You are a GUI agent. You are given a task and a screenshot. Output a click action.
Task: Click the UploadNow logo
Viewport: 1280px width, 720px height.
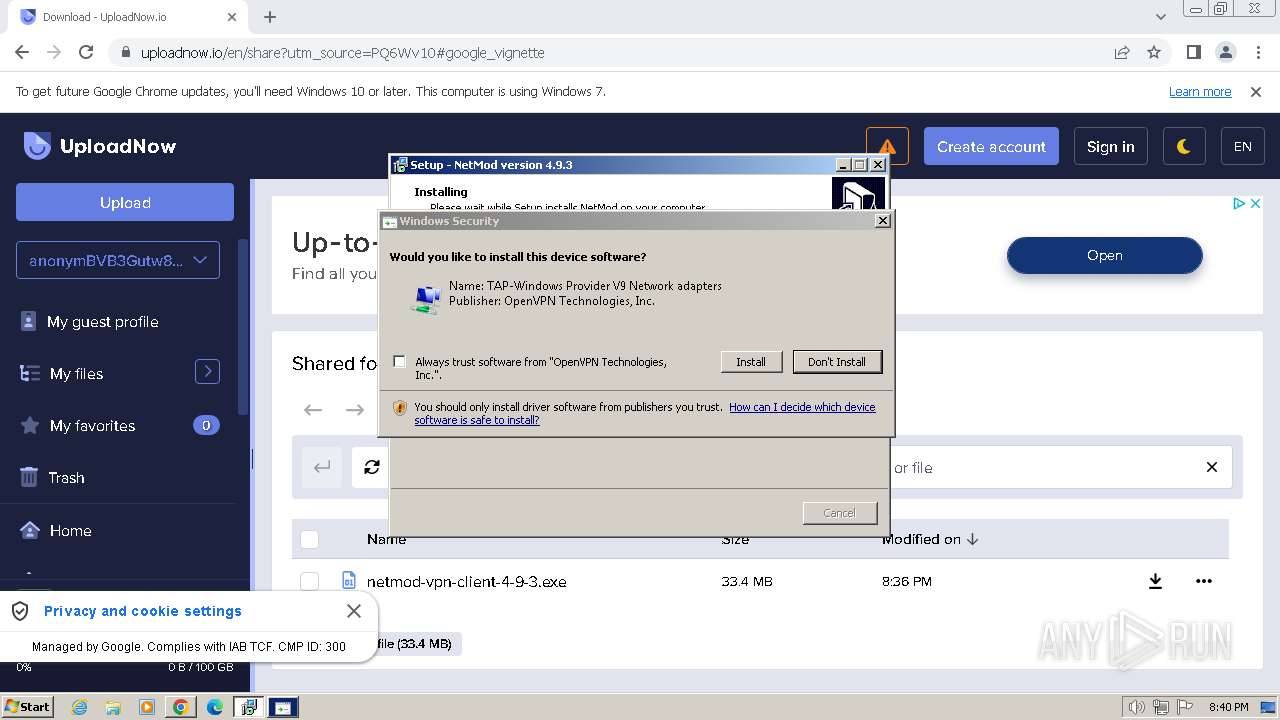[x=100, y=146]
